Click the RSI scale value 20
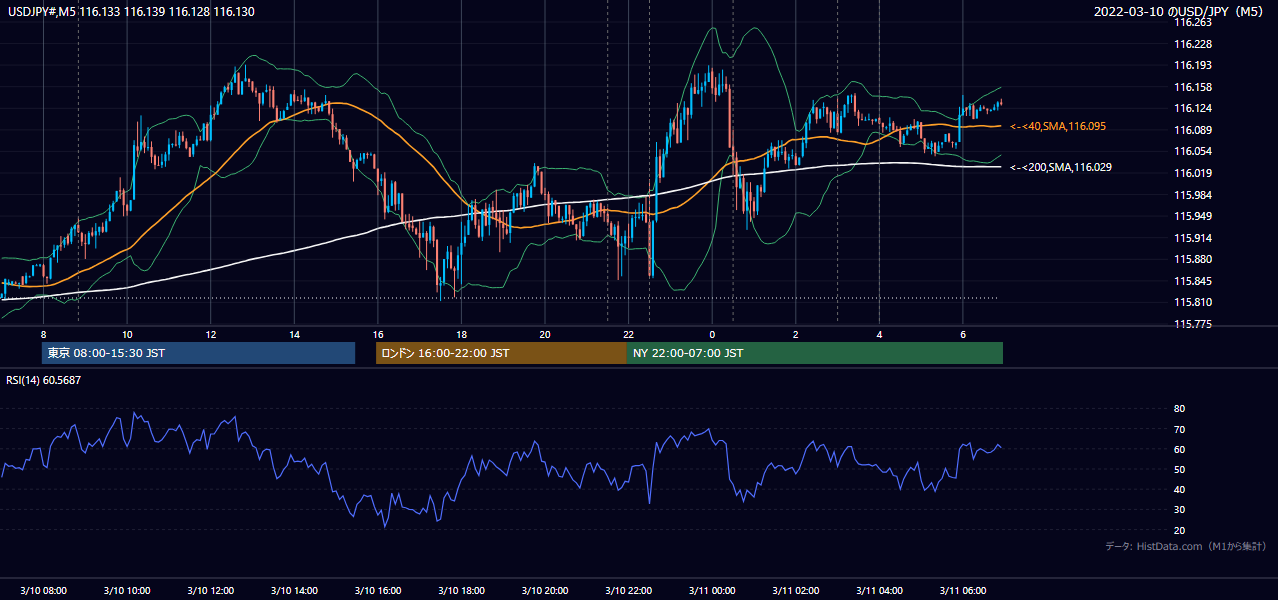The height and width of the screenshot is (600, 1278). click(1179, 530)
